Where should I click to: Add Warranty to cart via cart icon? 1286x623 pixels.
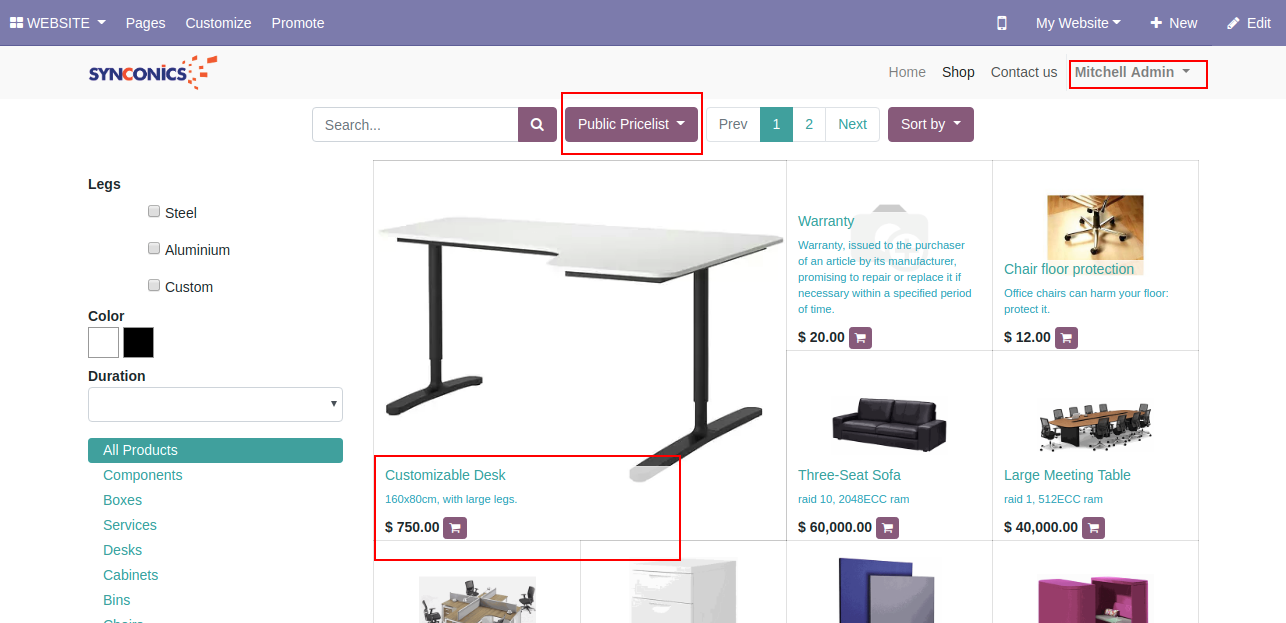(x=860, y=337)
